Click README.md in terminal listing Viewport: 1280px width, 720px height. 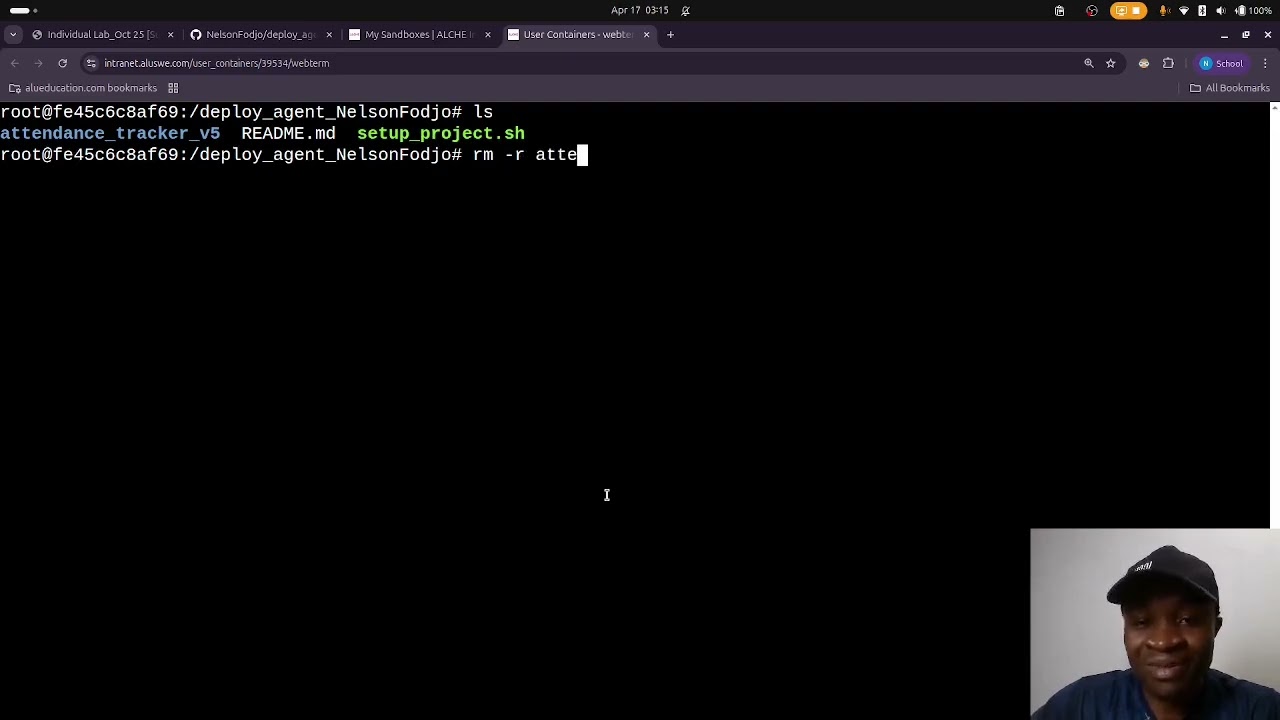point(288,133)
